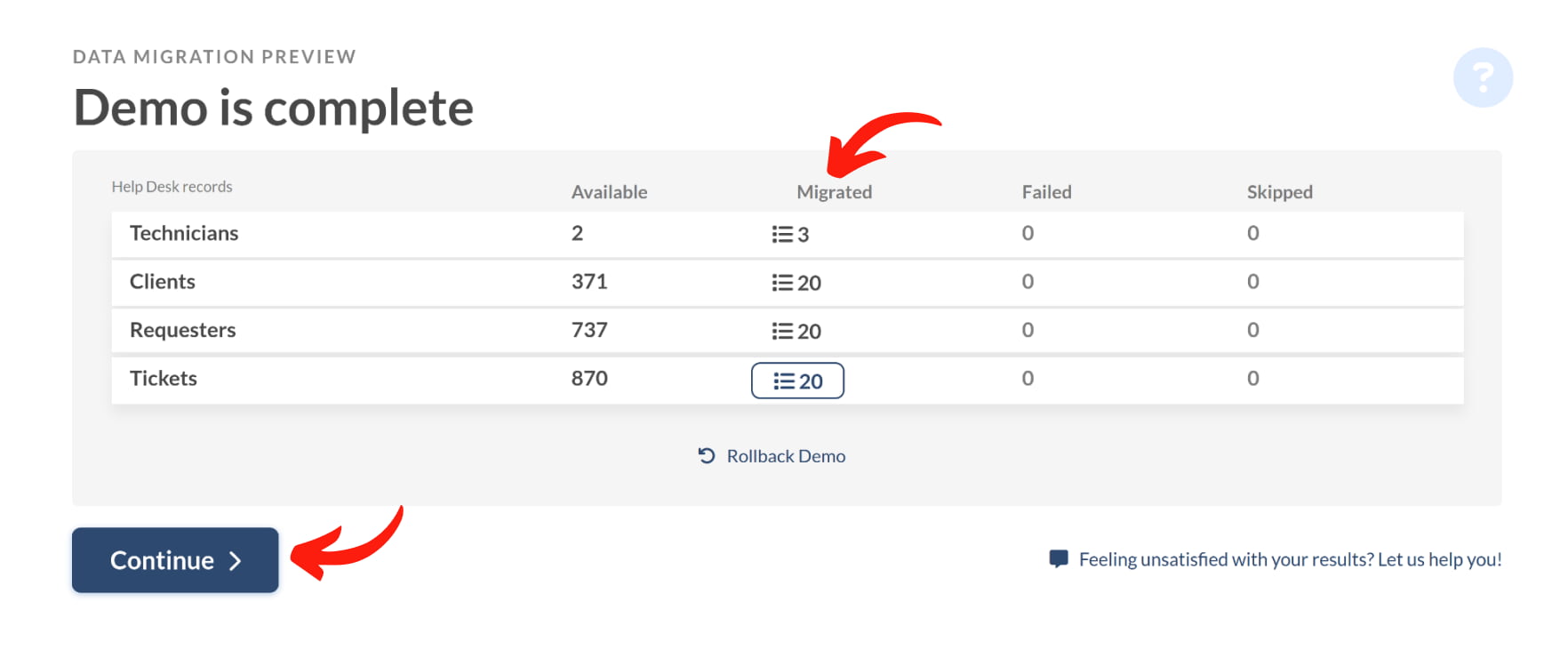The image size is (1568, 658).
Task: Click the Continue button chevron arrow
Action: [236, 561]
